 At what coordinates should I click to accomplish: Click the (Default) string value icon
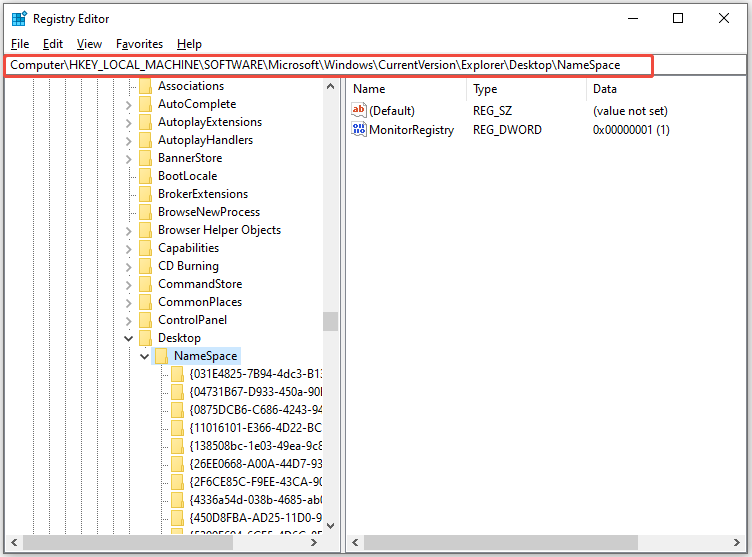[x=359, y=110]
